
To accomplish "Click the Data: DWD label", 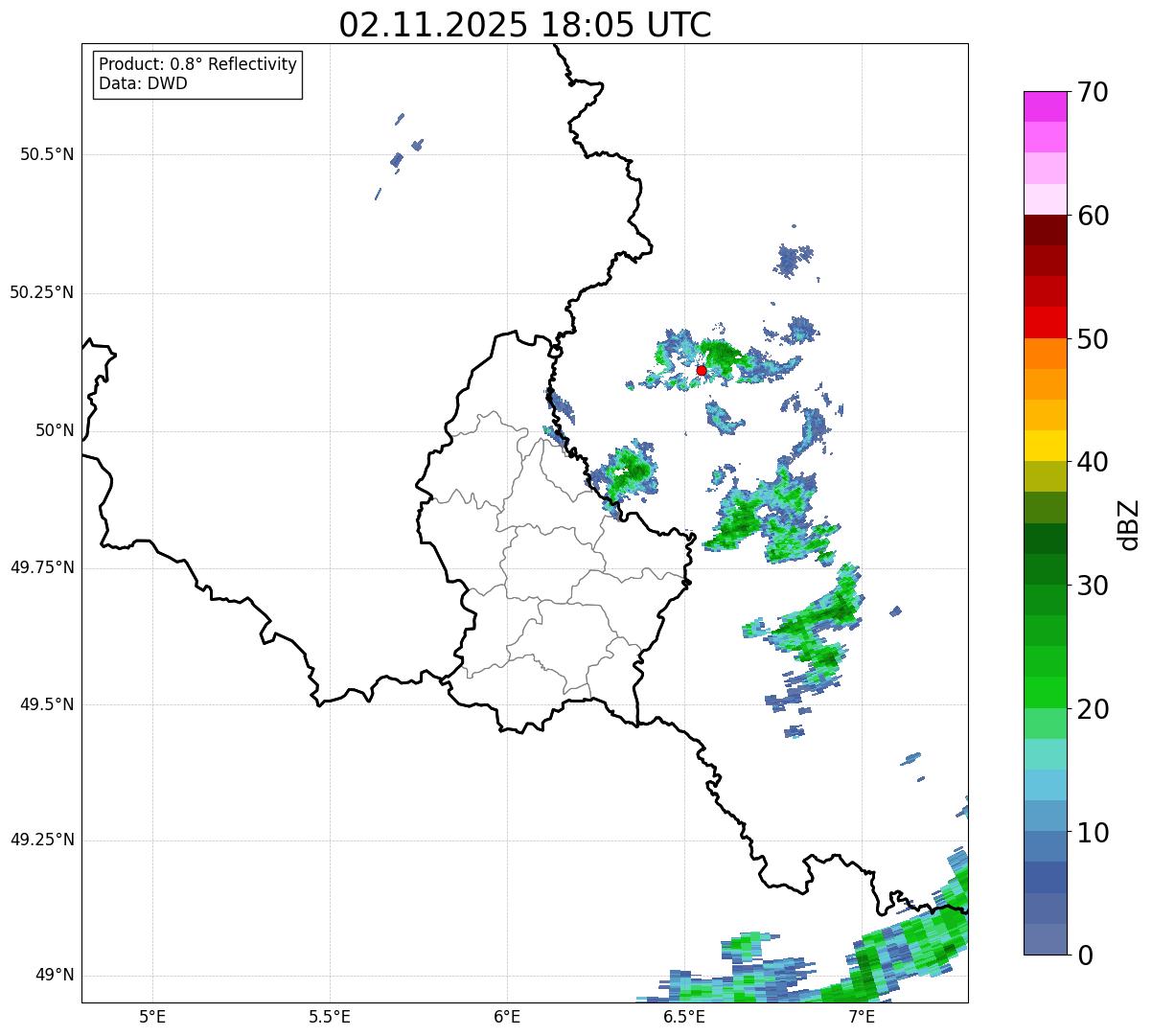I will (x=143, y=83).
